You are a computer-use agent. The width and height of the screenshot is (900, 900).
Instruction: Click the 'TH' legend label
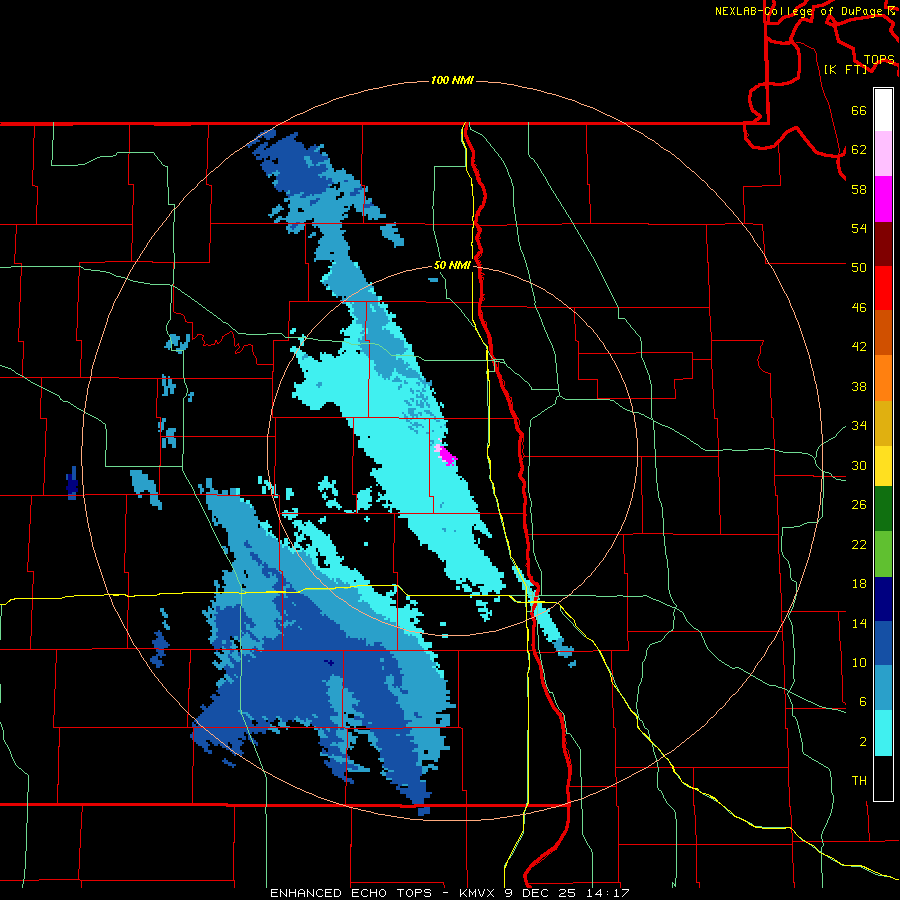click(x=859, y=781)
